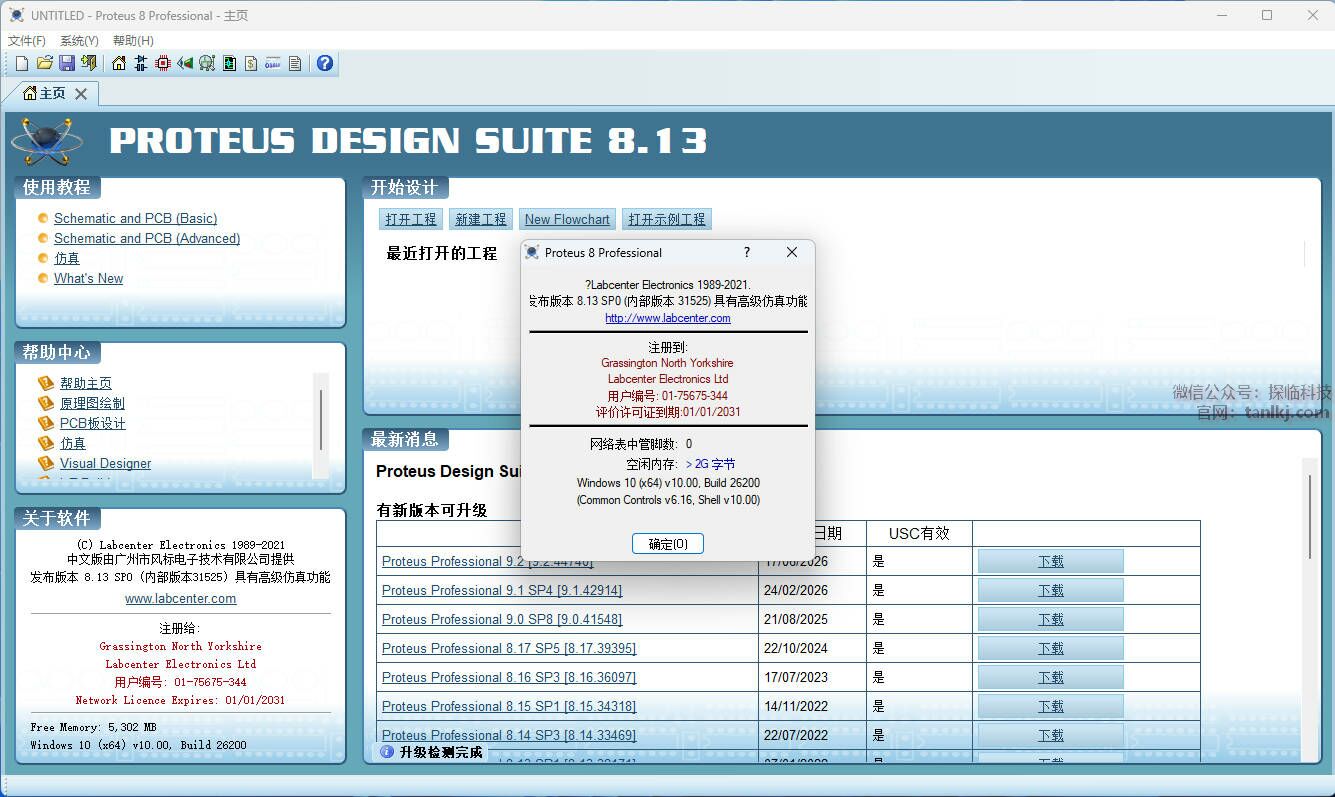Screen dimensions: 1335x797
Task: Click the book icon beside Visual Designer
Action: click(46, 463)
